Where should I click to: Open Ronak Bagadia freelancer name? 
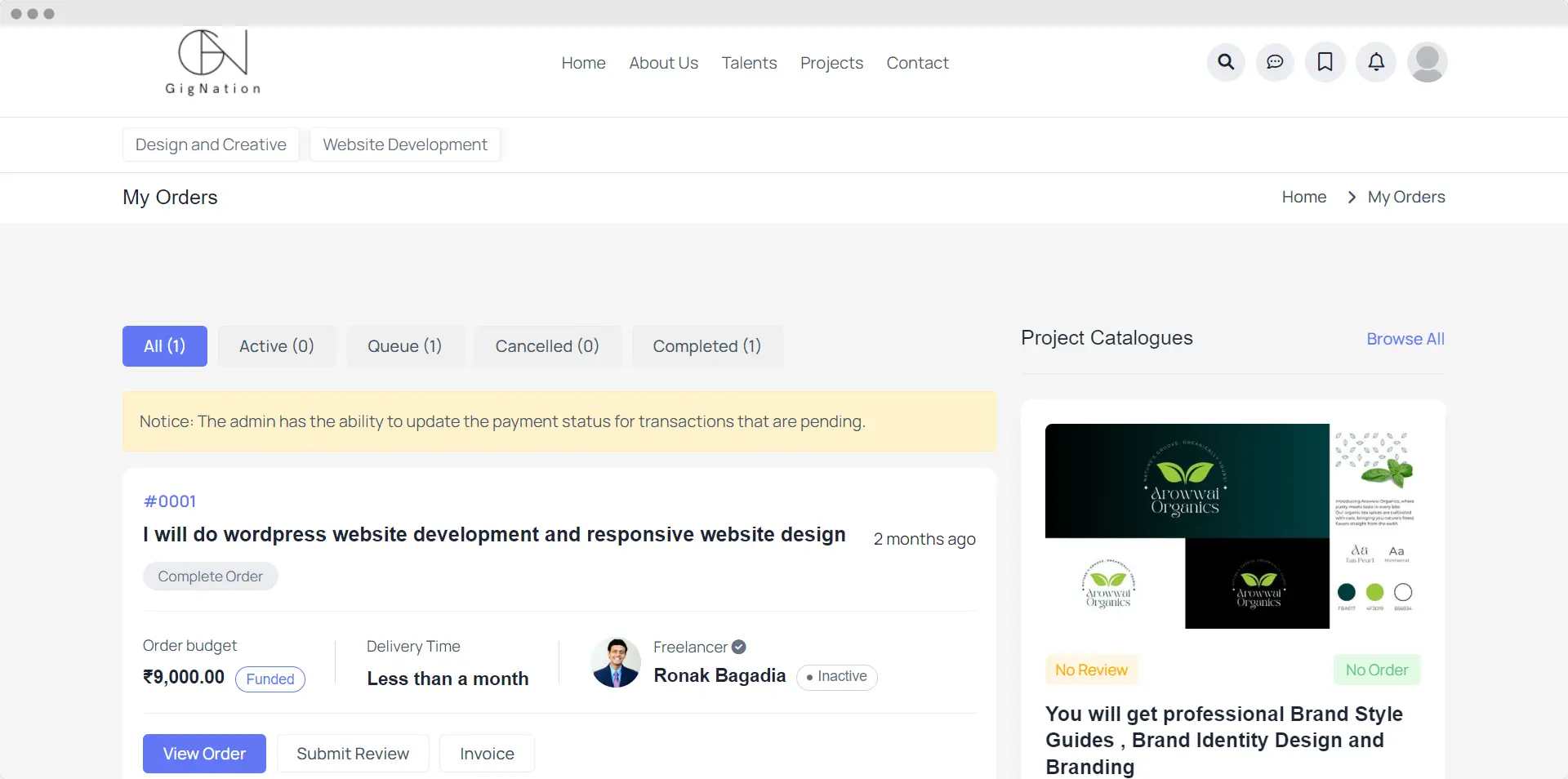(x=719, y=676)
